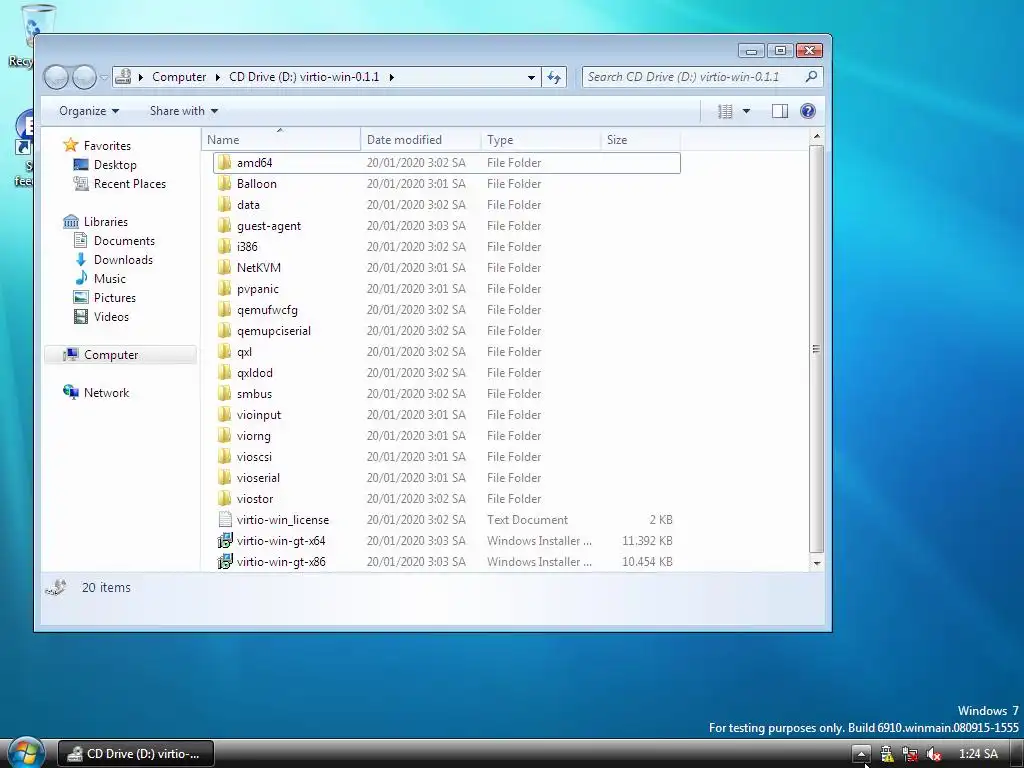
Task: Select the virtio-win-gt-x64 installer icon
Action: 225,540
